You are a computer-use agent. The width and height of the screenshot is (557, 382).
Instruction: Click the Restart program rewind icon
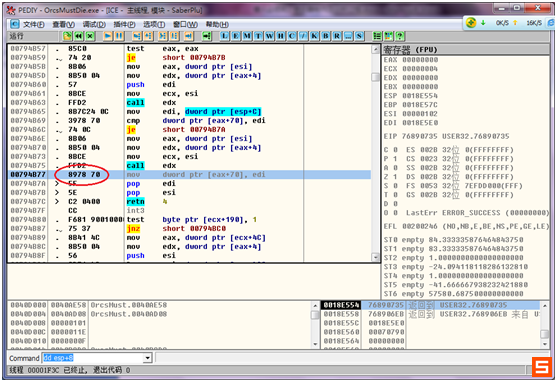point(79,36)
